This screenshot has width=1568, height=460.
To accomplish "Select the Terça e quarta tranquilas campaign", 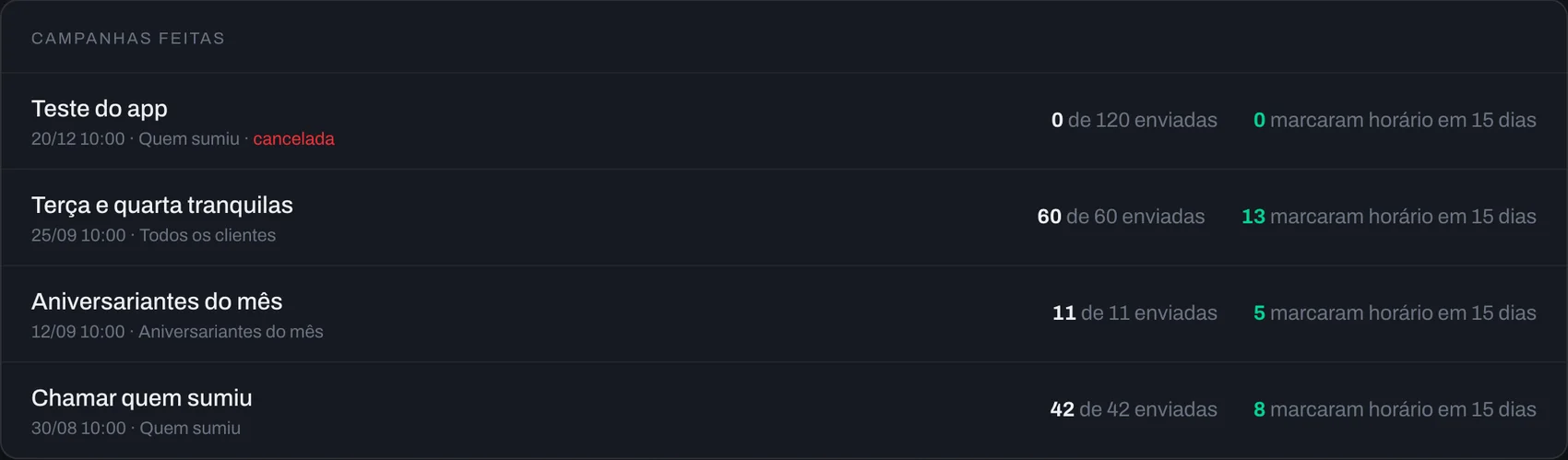I will pos(784,218).
